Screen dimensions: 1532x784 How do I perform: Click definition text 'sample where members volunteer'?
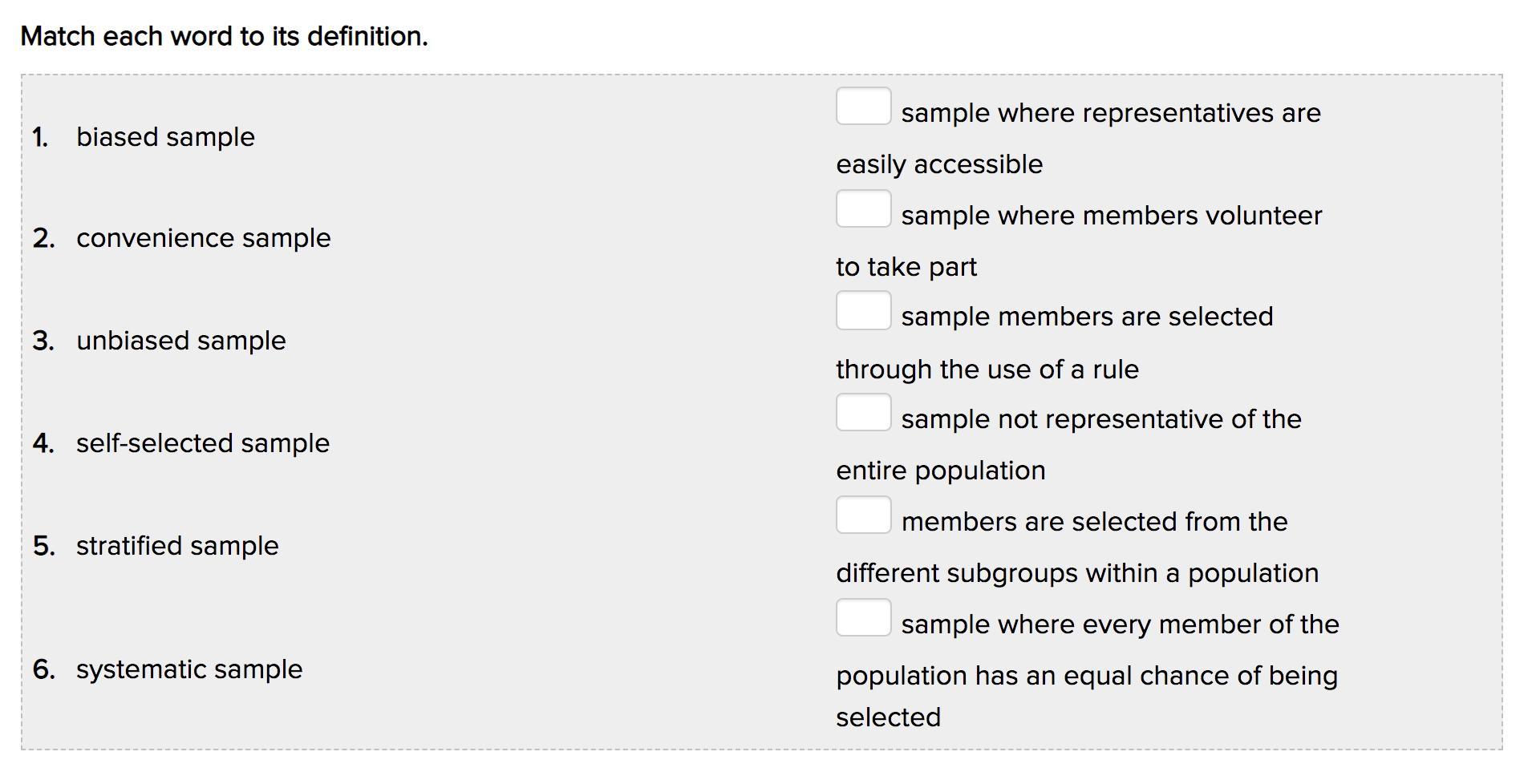pyautogui.click(x=1112, y=216)
